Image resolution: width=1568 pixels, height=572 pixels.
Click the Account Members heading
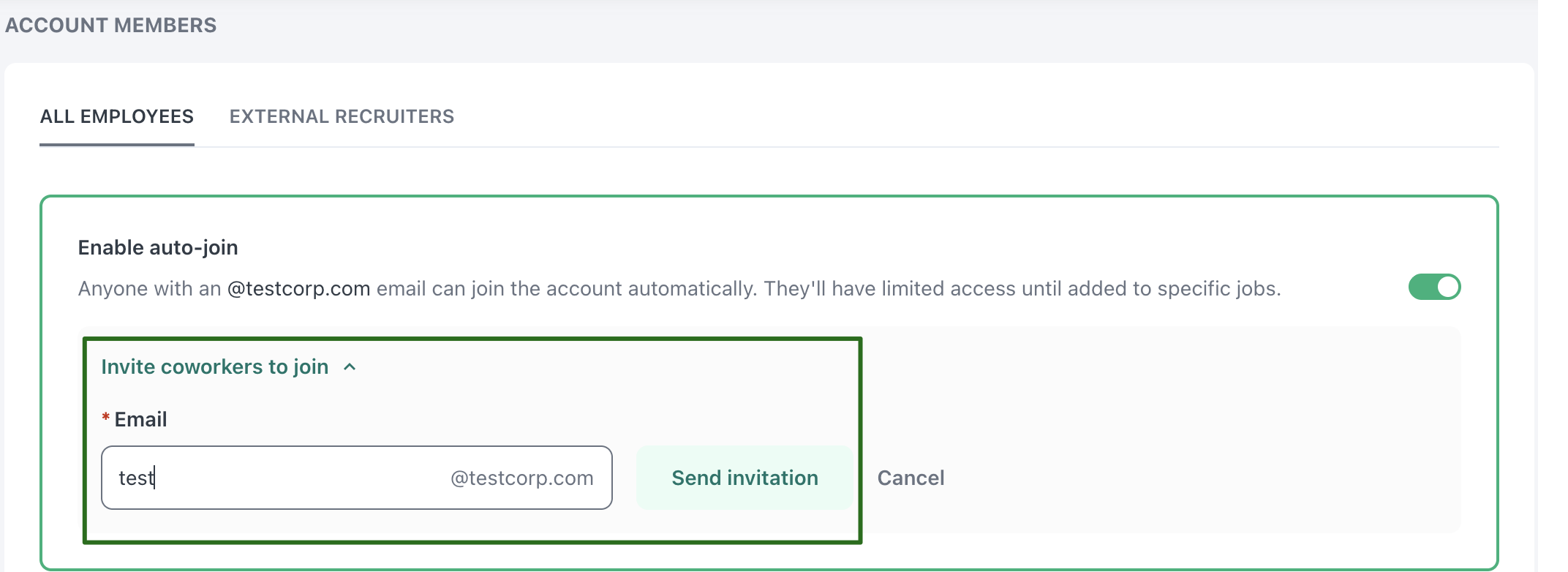click(x=110, y=26)
